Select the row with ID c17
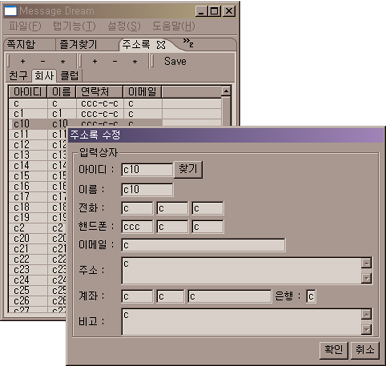 [38, 197]
